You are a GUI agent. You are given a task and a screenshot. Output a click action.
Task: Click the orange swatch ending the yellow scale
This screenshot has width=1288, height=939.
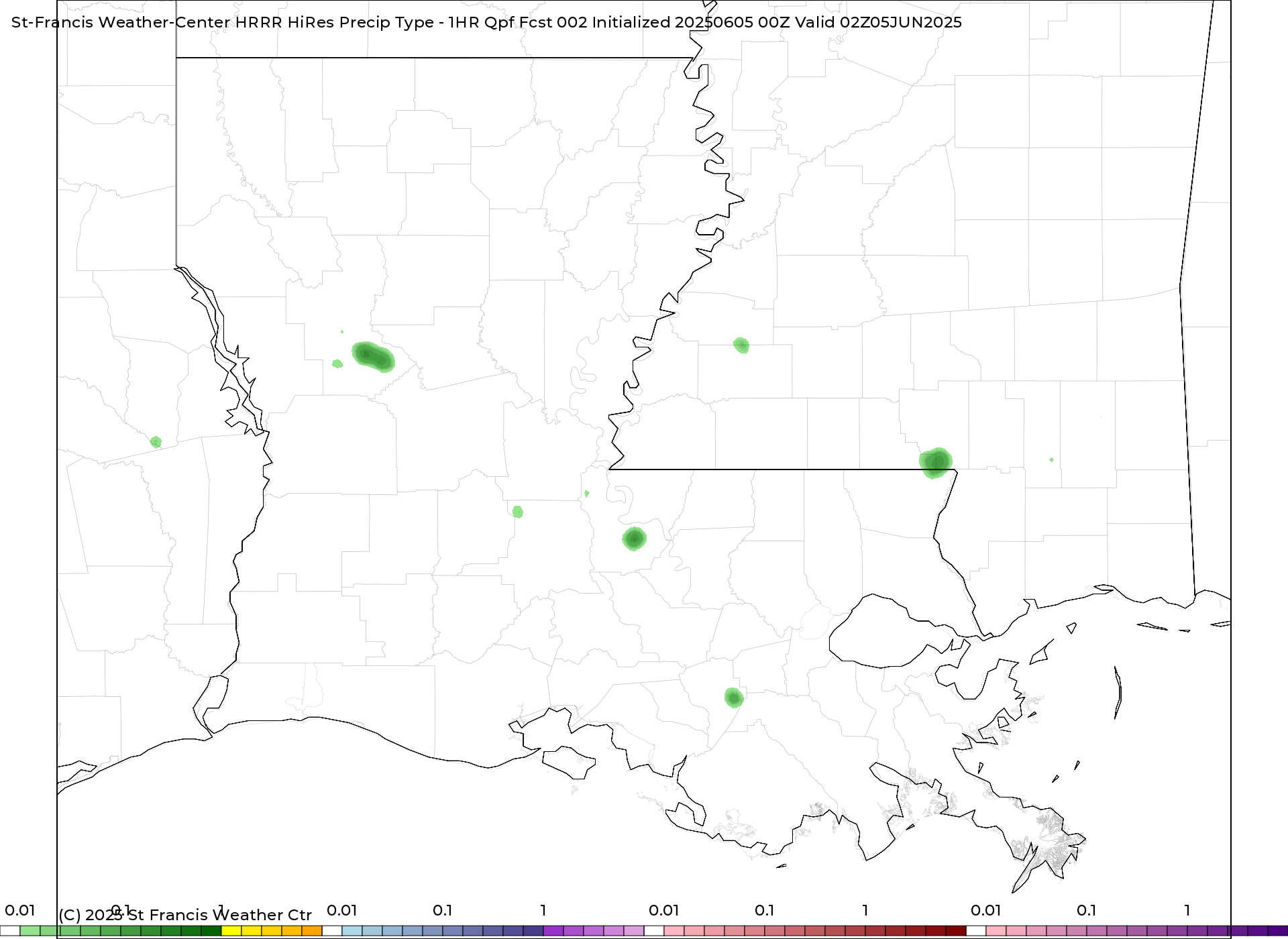(312, 930)
